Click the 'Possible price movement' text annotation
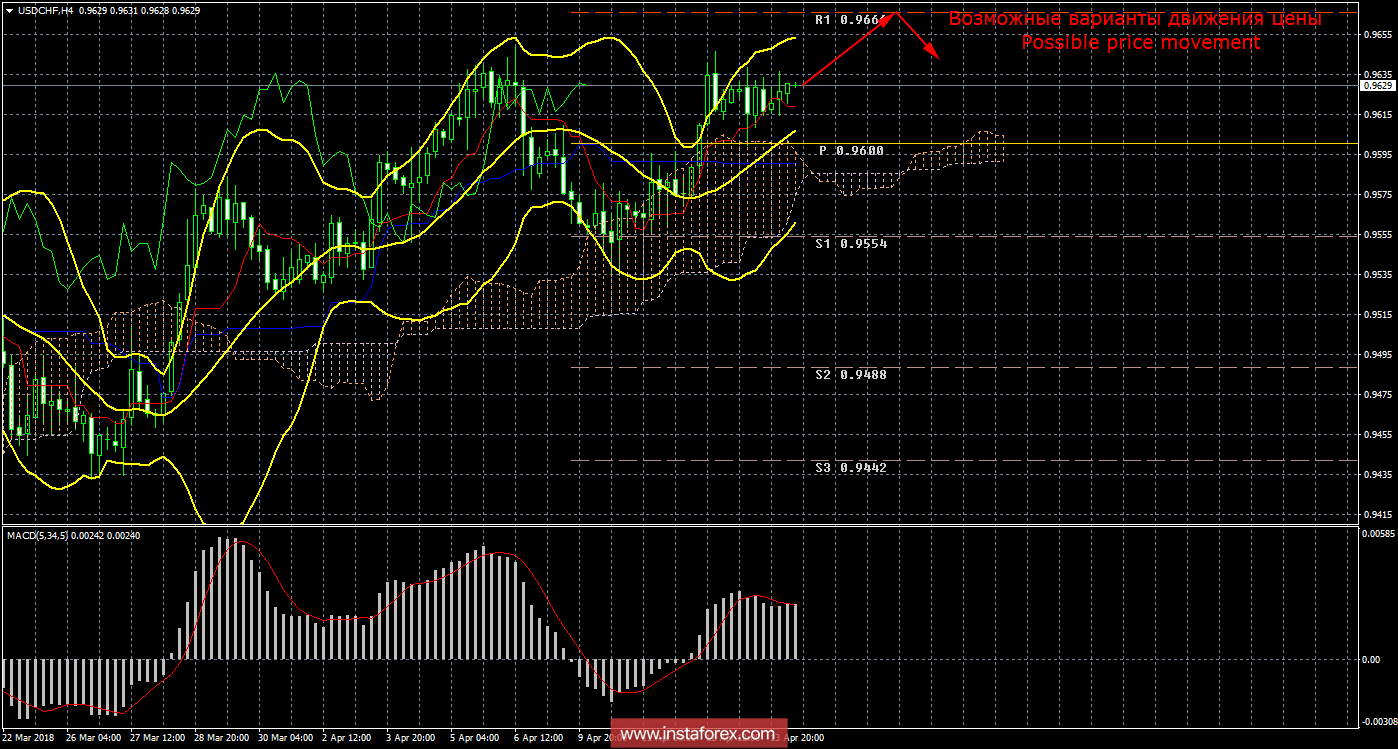The height and width of the screenshot is (749, 1398). pos(1140,43)
